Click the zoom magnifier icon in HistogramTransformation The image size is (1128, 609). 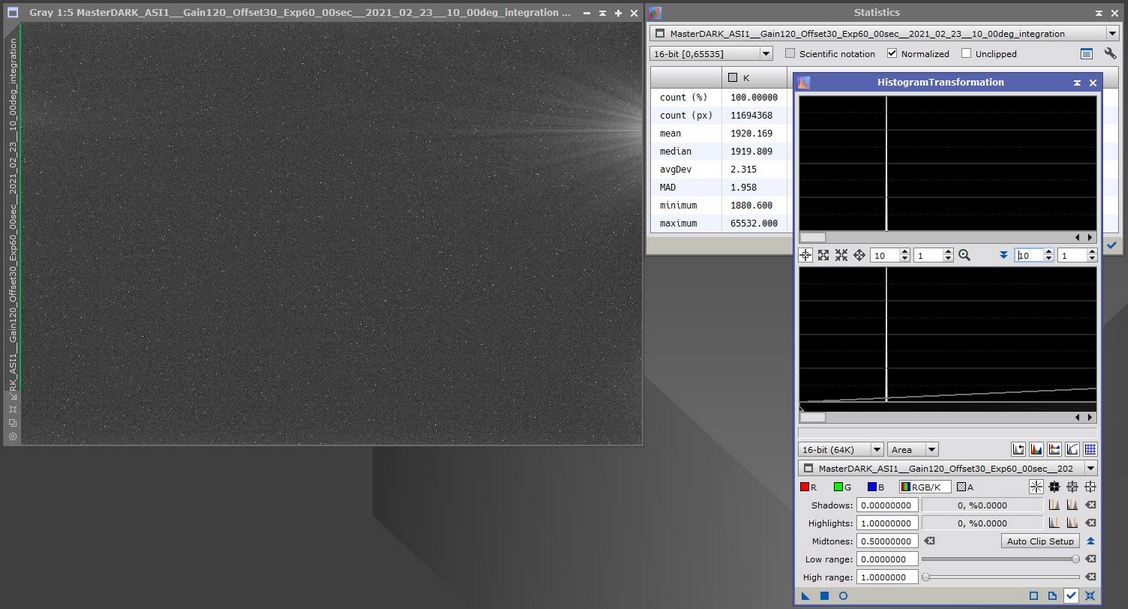[964, 255]
